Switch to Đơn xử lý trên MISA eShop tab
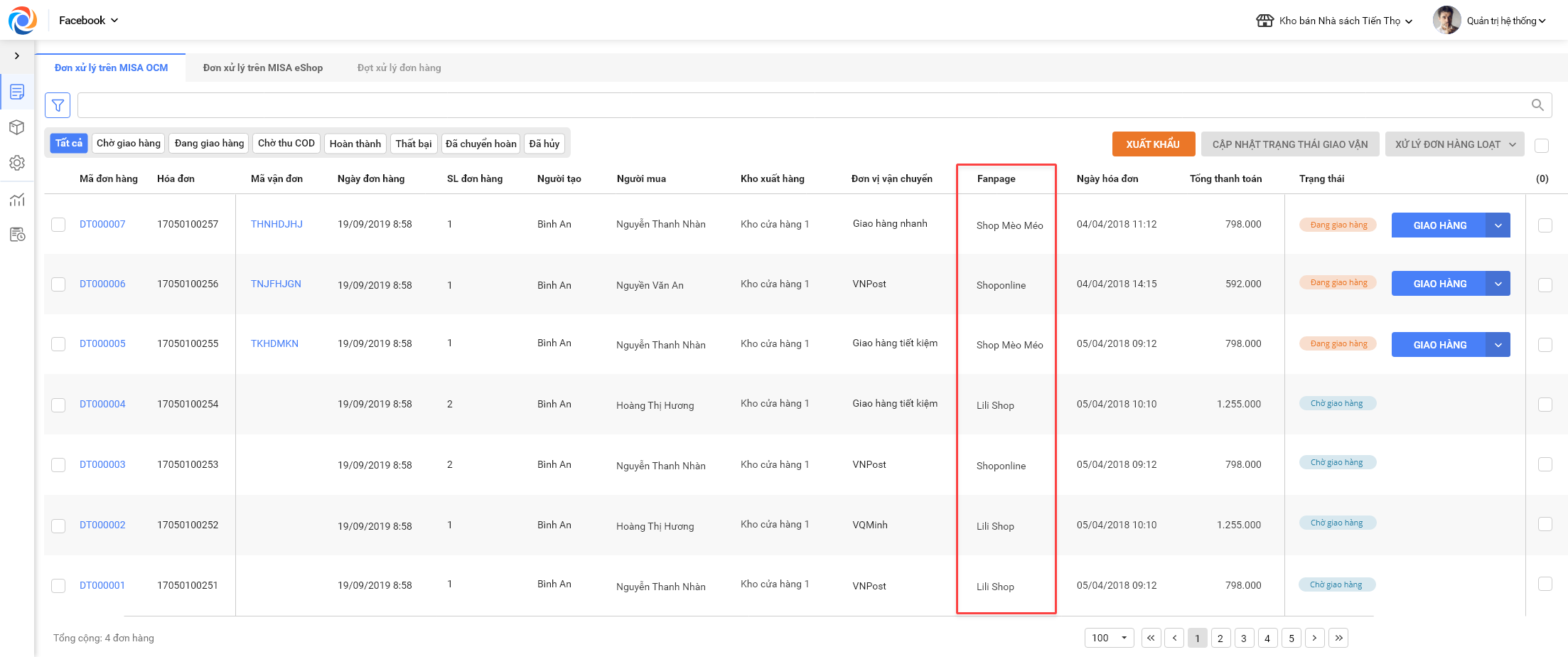1568x657 pixels. 263,68
